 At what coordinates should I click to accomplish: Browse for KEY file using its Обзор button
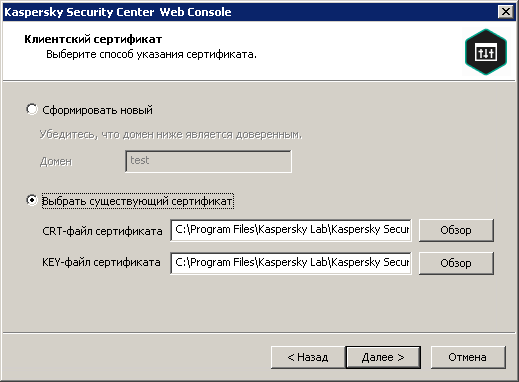456,263
